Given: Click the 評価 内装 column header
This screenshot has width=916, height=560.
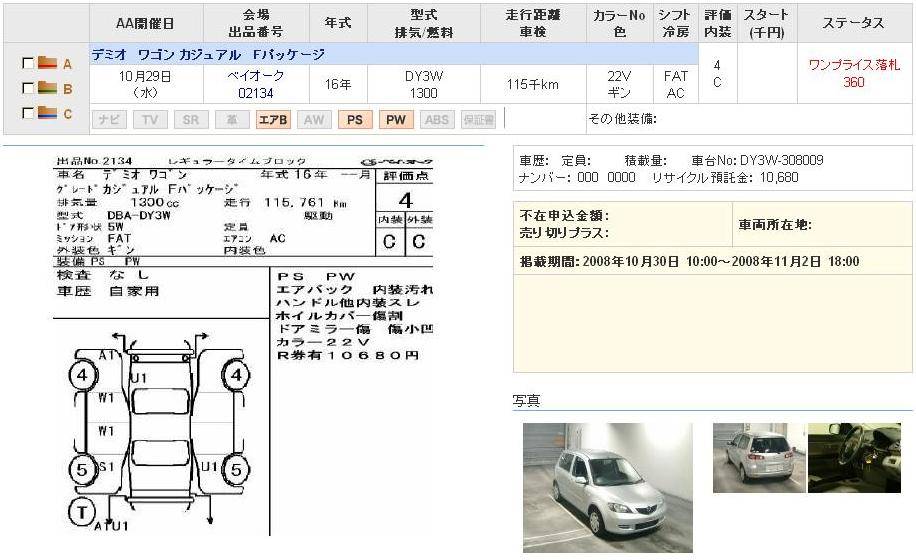Looking at the screenshot, I should [717, 23].
